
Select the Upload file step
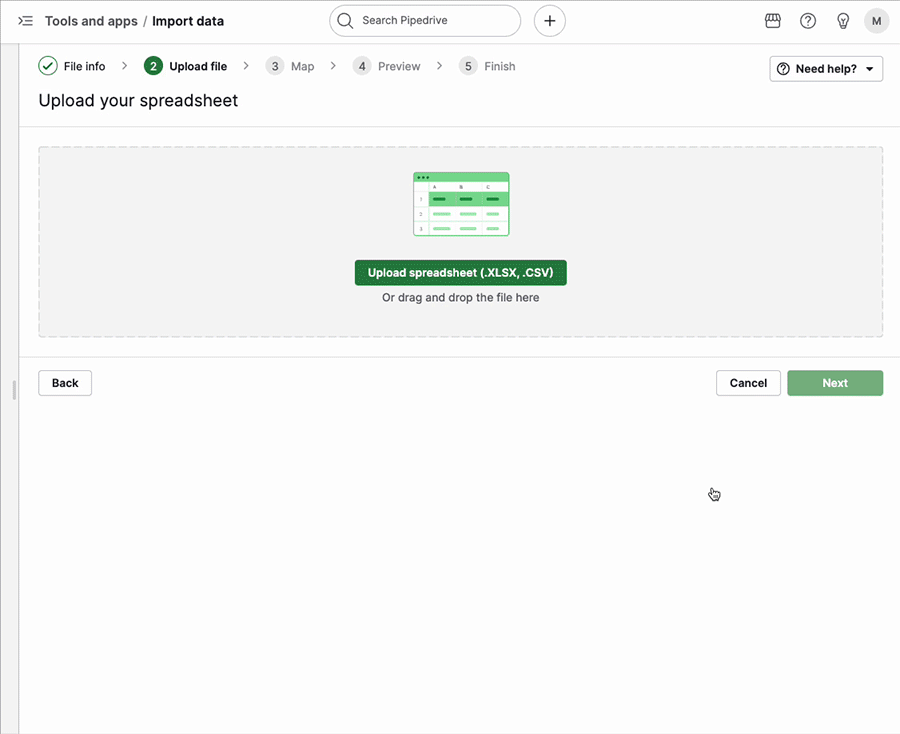coord(197,66)
